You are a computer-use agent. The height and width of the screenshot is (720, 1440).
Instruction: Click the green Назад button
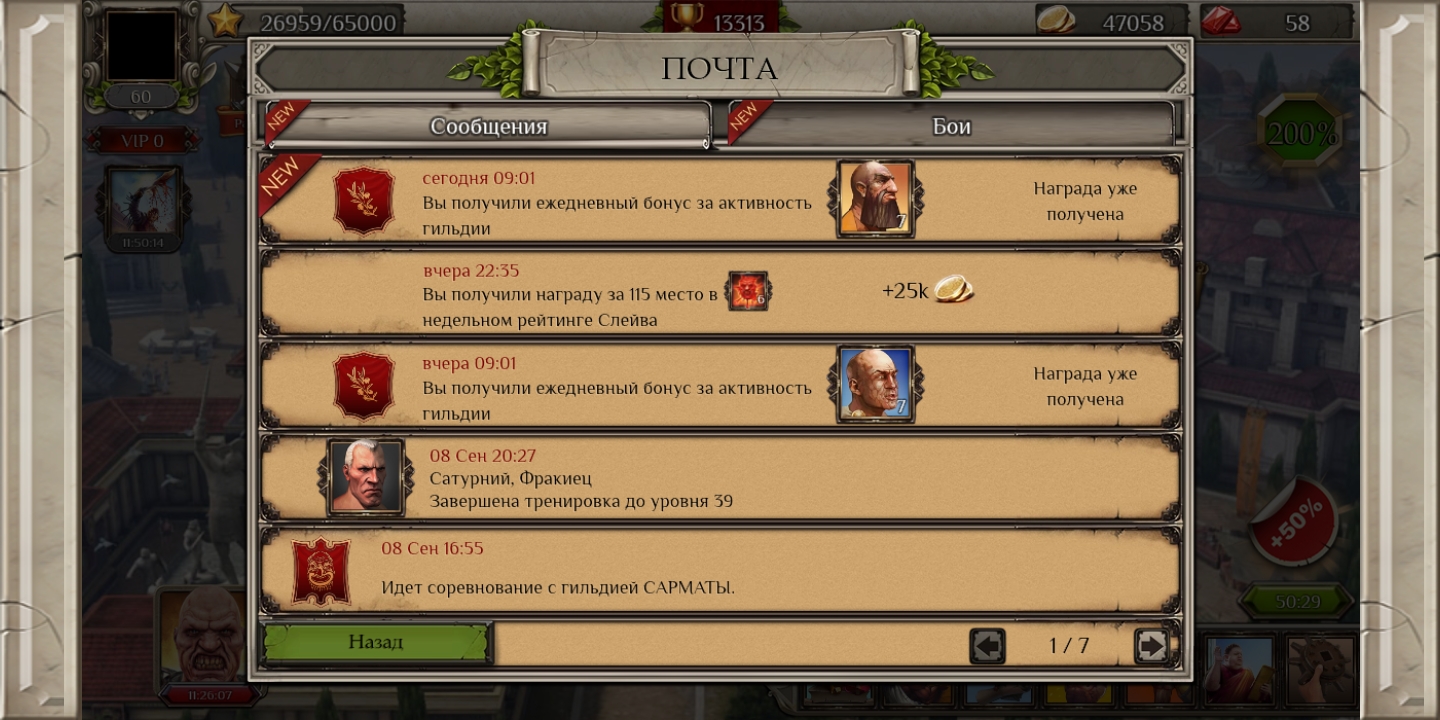pyautogui.click(x=377, y=642)
